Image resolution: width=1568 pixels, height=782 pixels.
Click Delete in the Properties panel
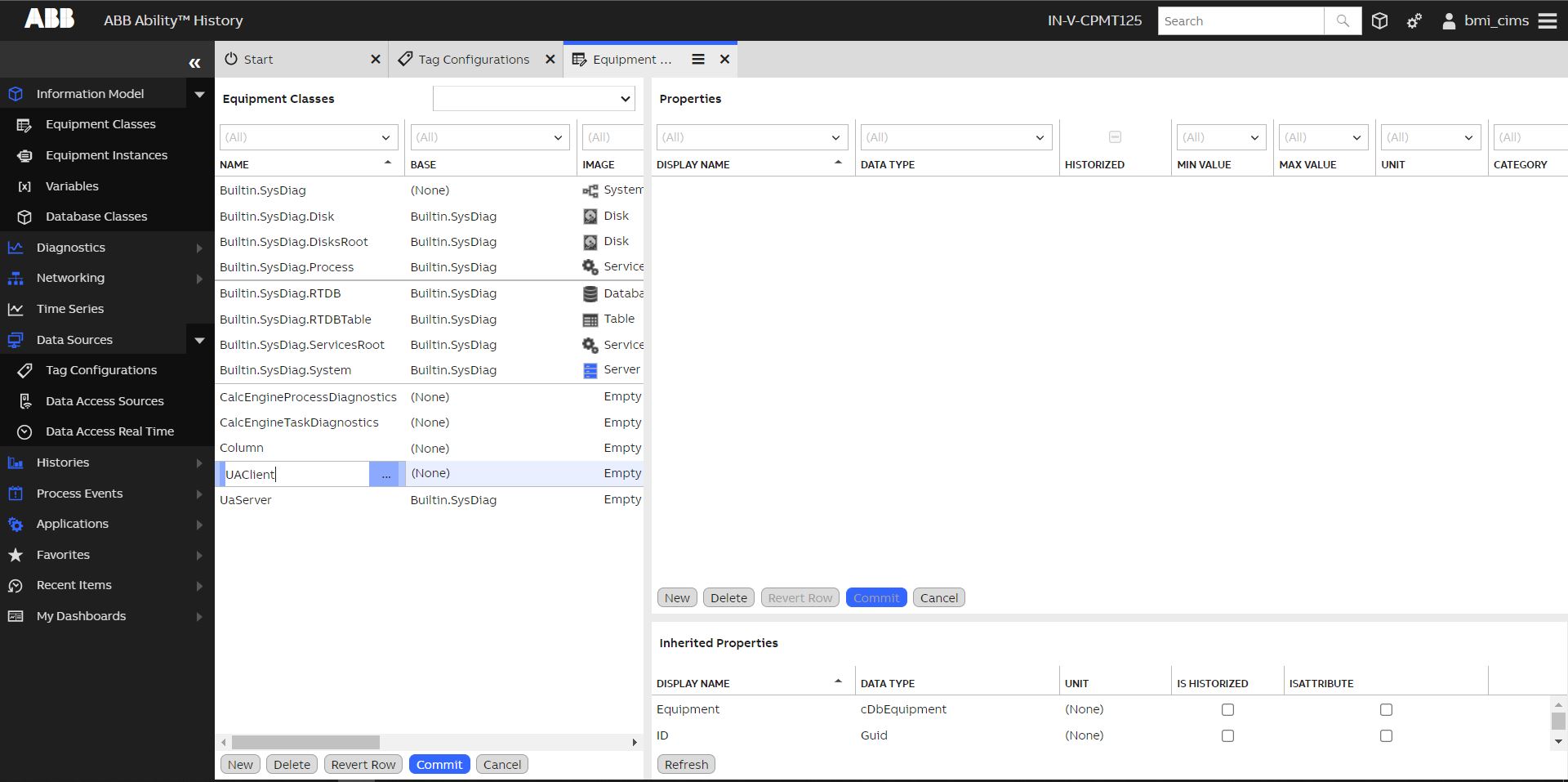pos(728,598)
